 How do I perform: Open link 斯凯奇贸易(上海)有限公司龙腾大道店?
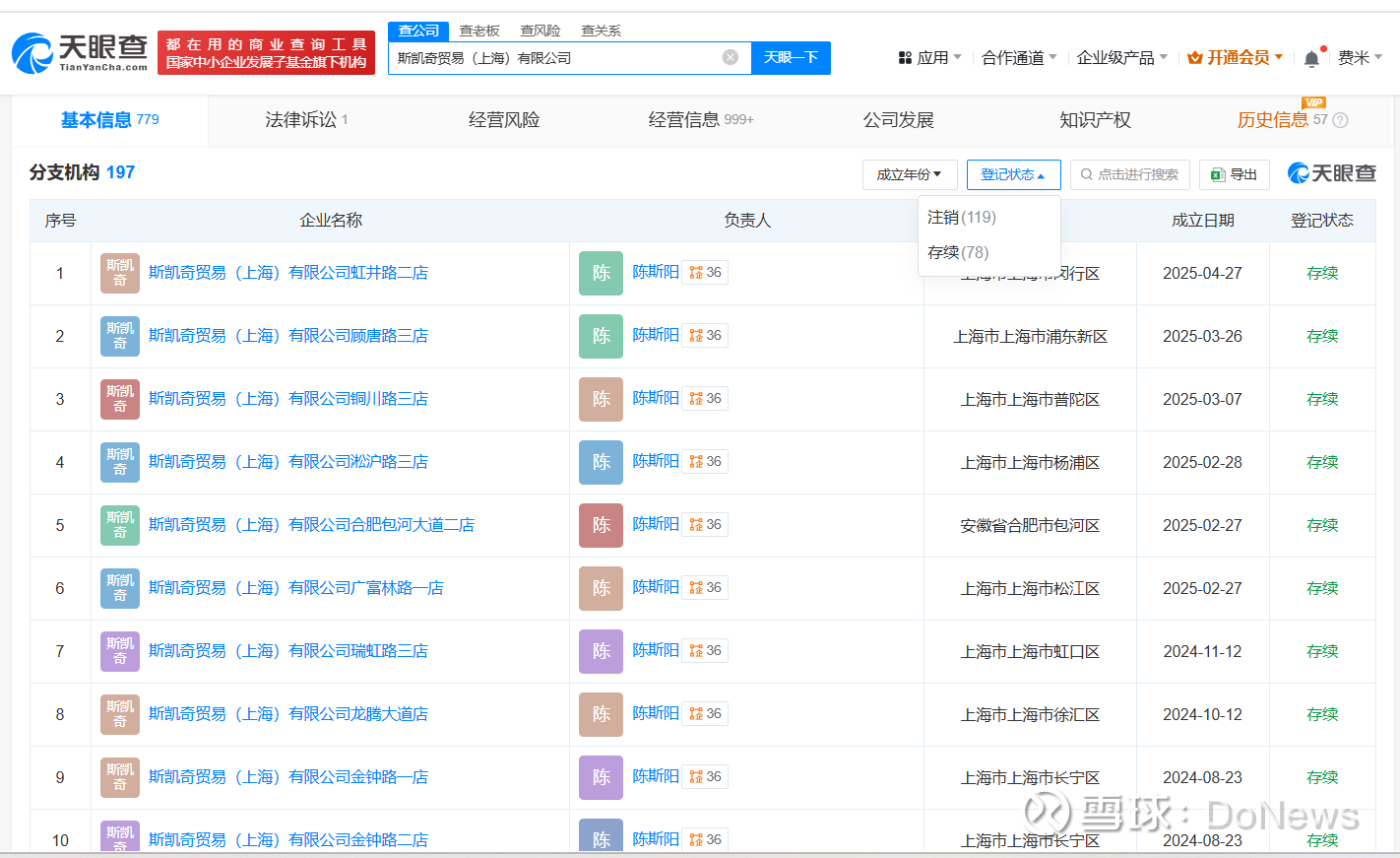pos(288,714)
